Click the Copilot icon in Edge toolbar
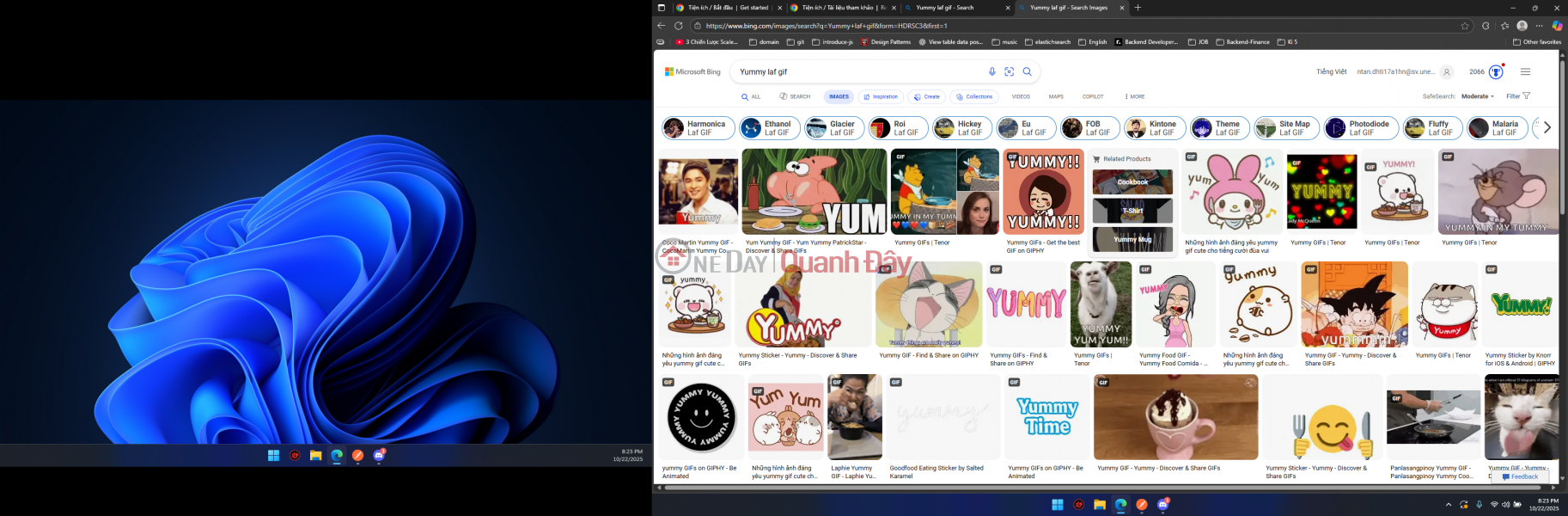 (x=1557, y=26)
